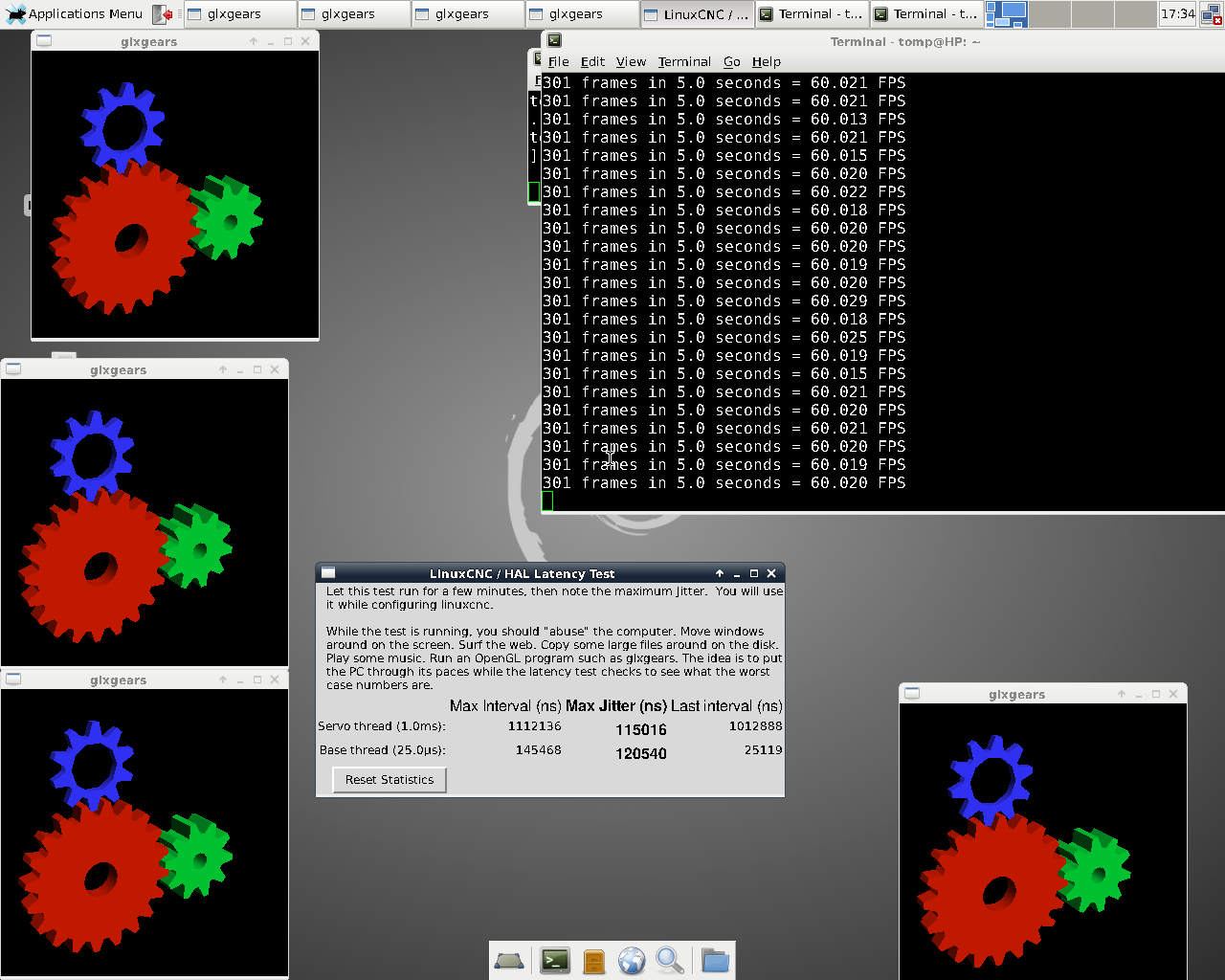
Task: Roll up the HAL Latency Test window
Action: coord(720,573)
